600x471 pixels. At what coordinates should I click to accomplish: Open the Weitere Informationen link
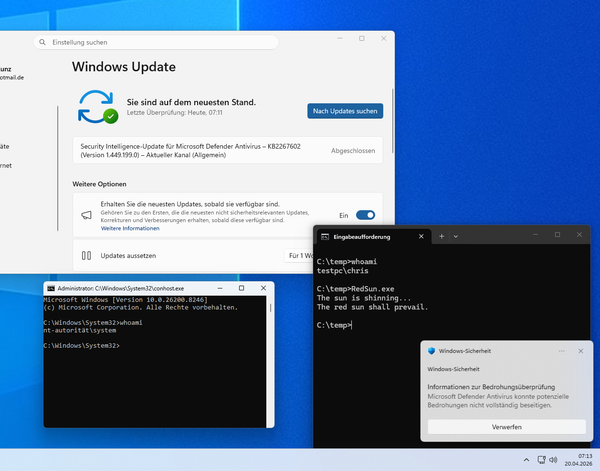point(130,228)
